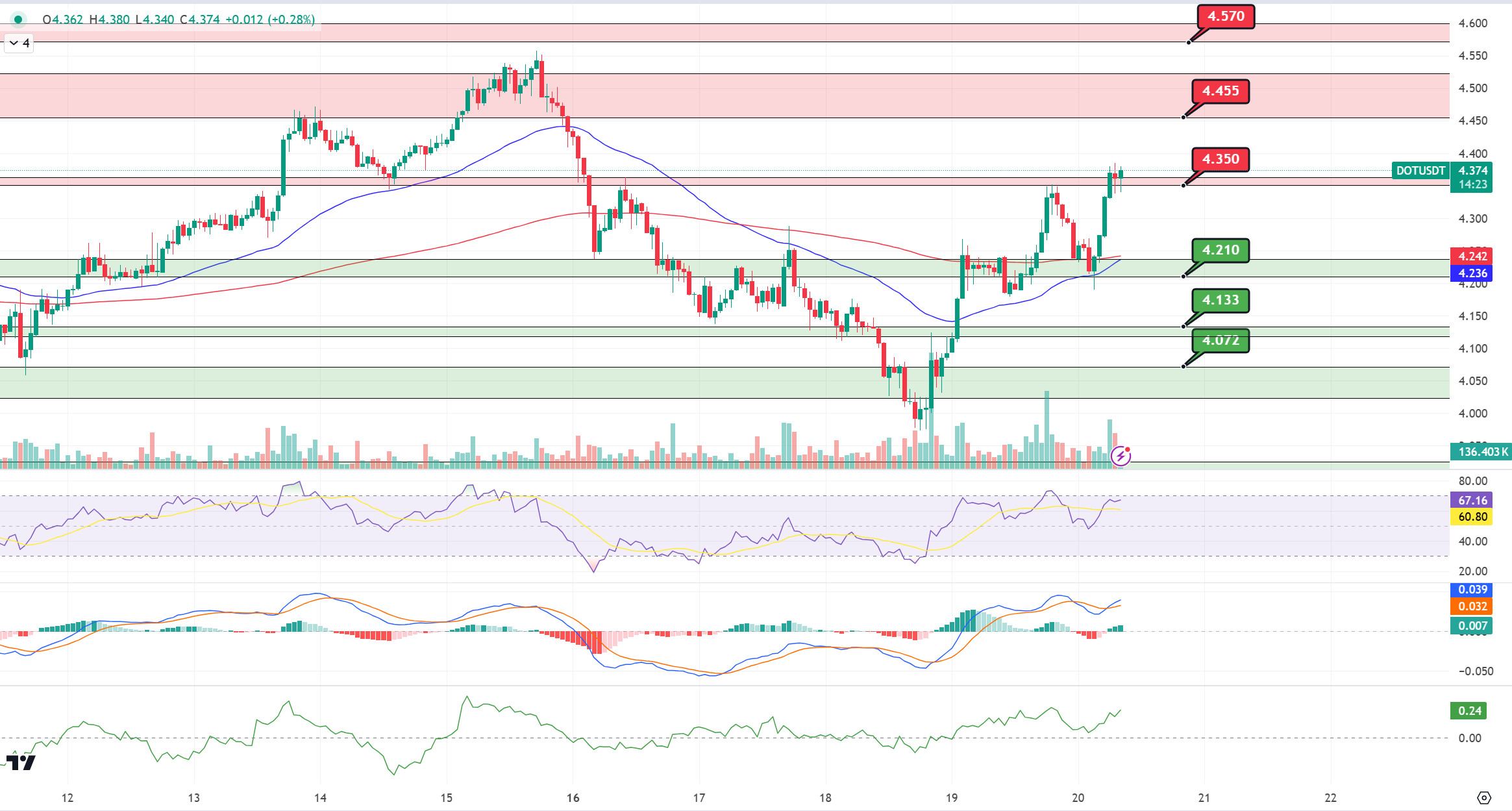Click the TradingView logo
The image size is (1512, 811).
tap(20, 762)
